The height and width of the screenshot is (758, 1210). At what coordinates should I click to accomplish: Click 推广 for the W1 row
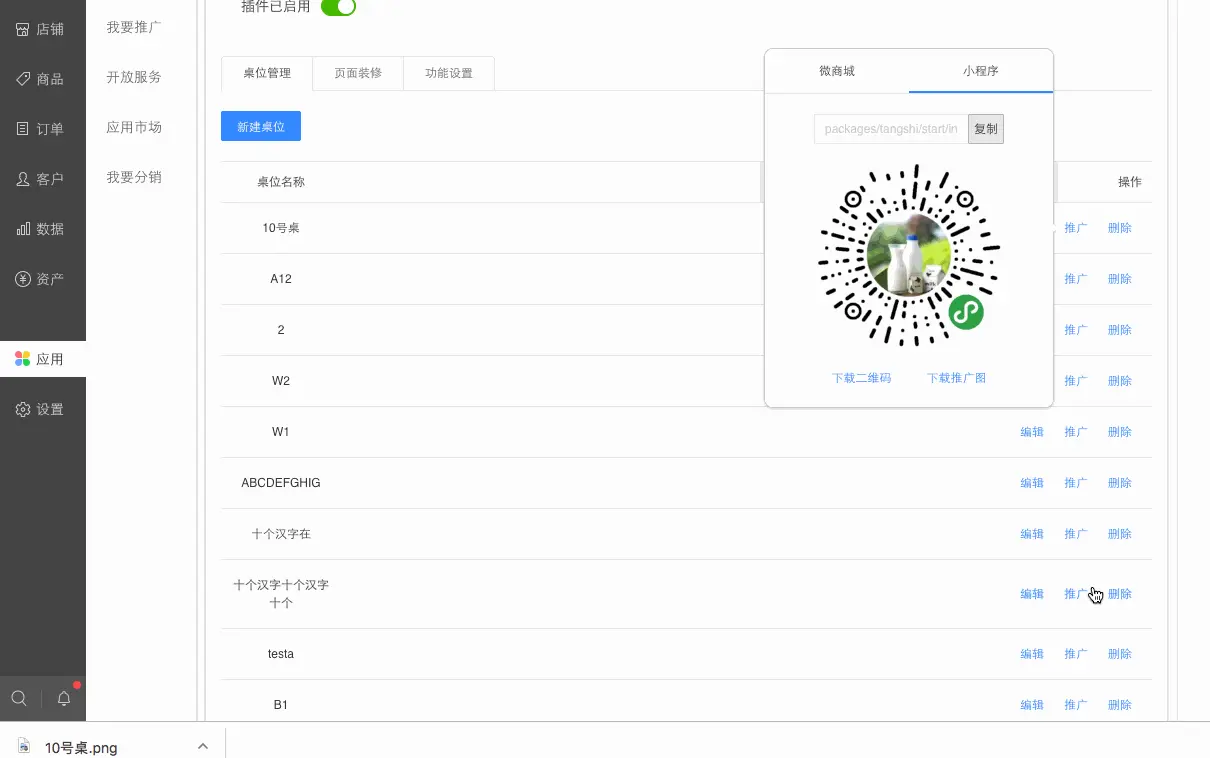pos(1076,432)
